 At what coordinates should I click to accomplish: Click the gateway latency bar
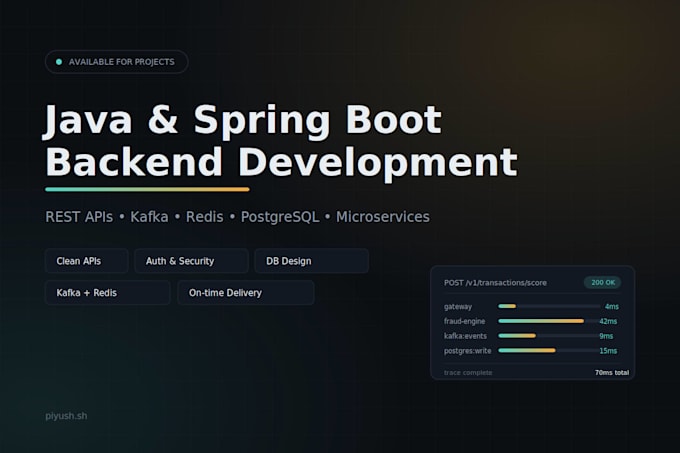[549, 306]
